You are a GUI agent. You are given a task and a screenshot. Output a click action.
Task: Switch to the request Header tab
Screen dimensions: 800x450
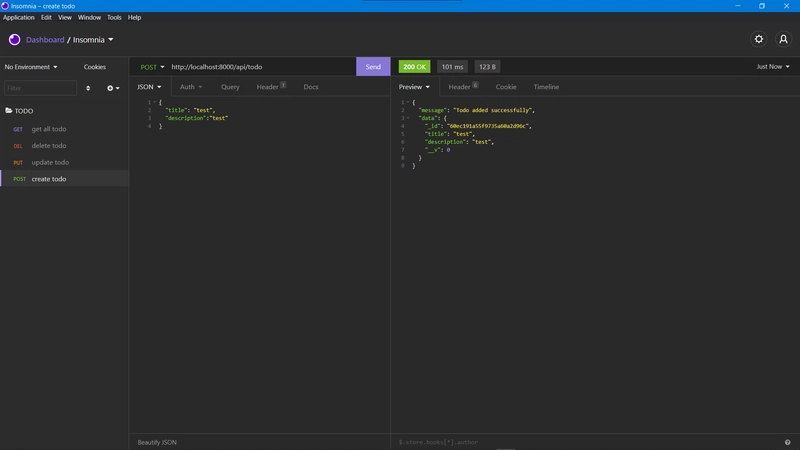[x=271, y=87]
